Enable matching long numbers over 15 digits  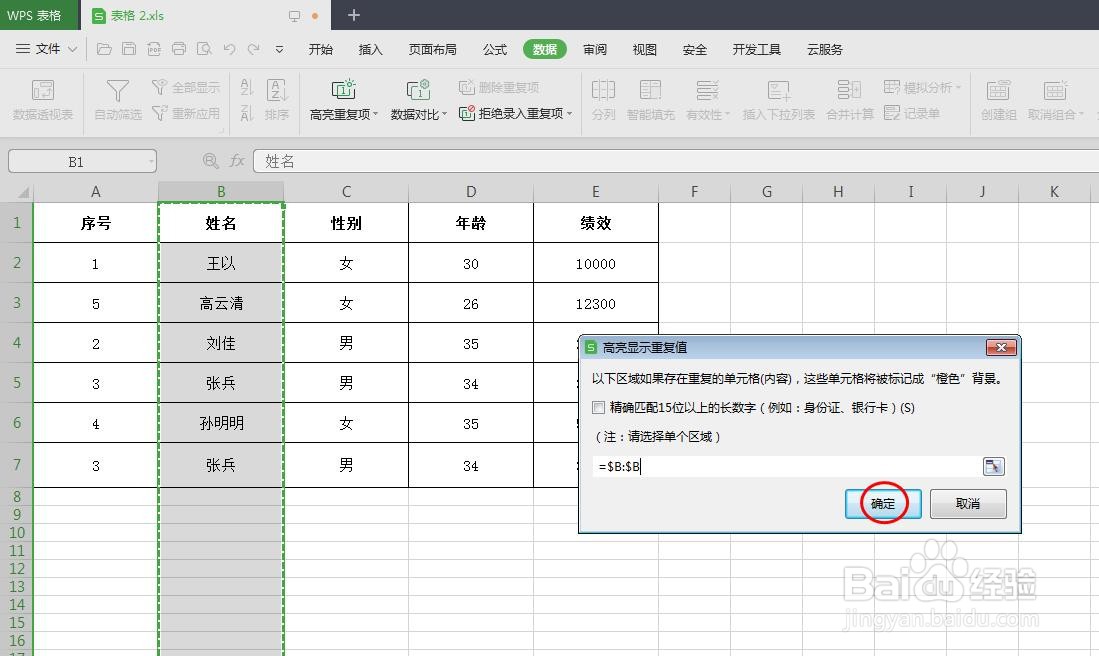click(598, 407)
